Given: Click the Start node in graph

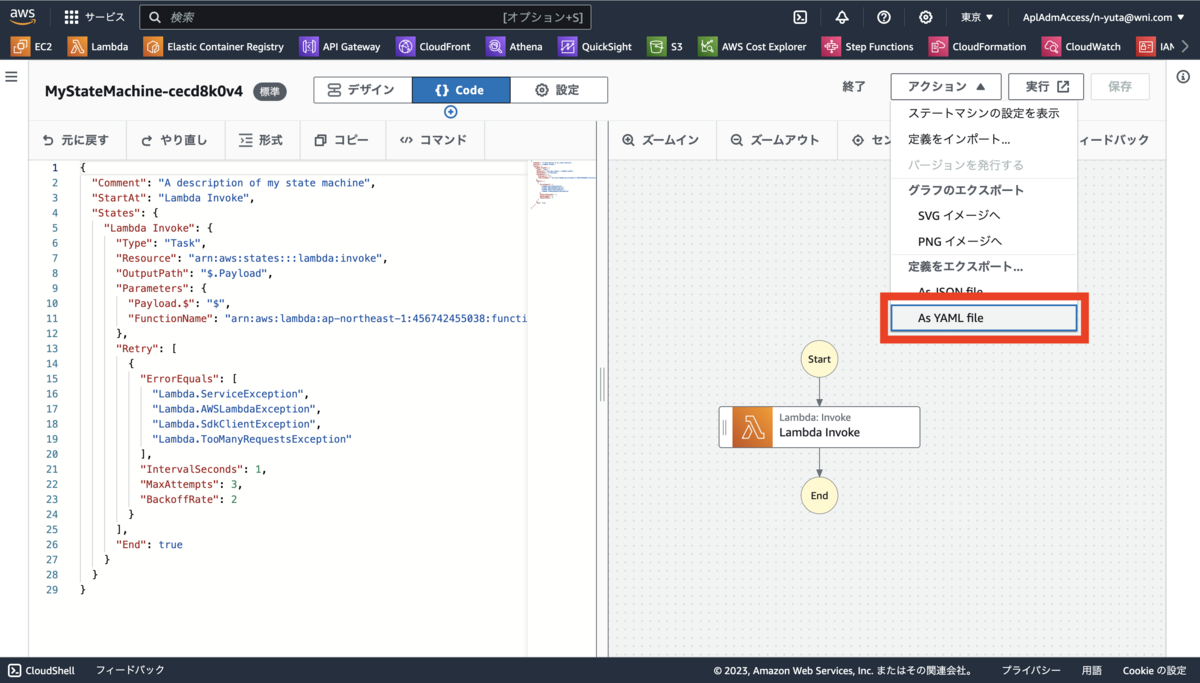Looking at the screenshot, I should point(819,359).
